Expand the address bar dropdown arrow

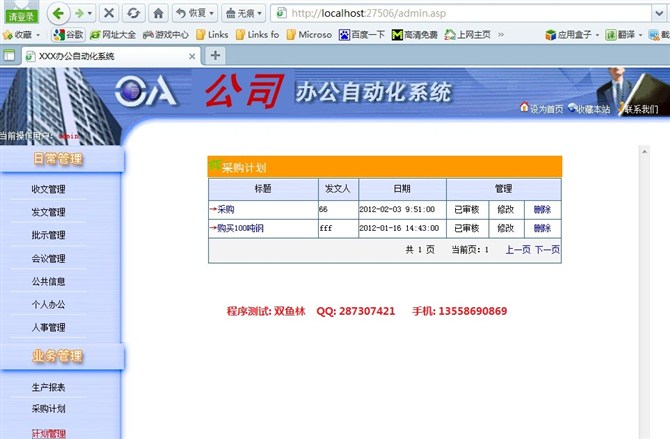click(x=659, y=14)
